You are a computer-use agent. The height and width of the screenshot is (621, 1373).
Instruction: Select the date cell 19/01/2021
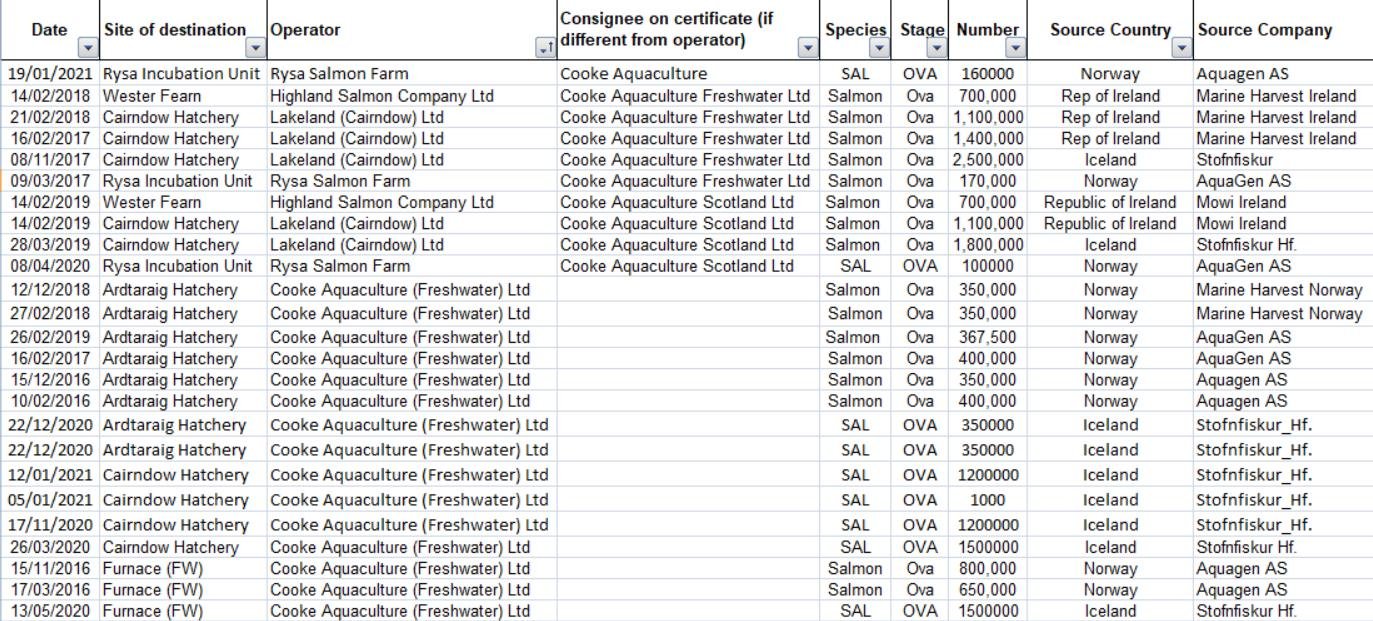50,74
